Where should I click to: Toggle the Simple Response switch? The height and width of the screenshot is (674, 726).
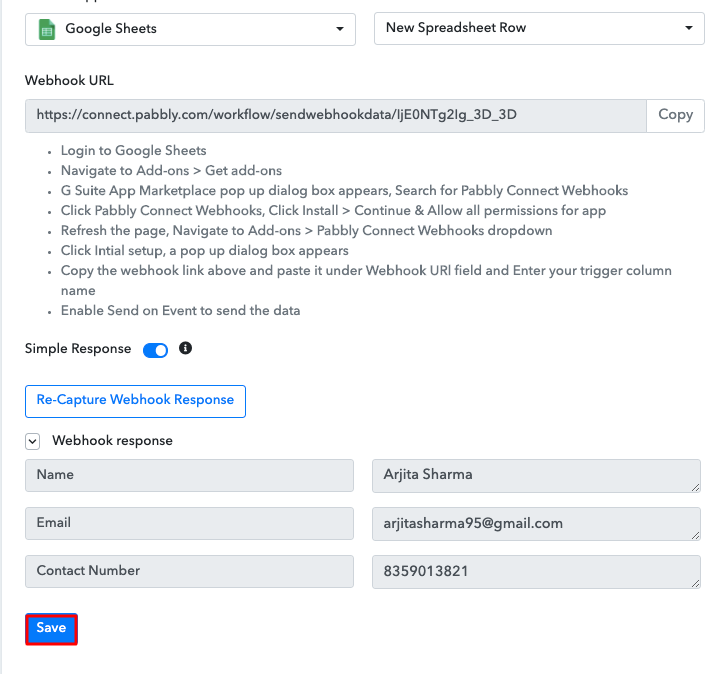click(x=156, y=350)
